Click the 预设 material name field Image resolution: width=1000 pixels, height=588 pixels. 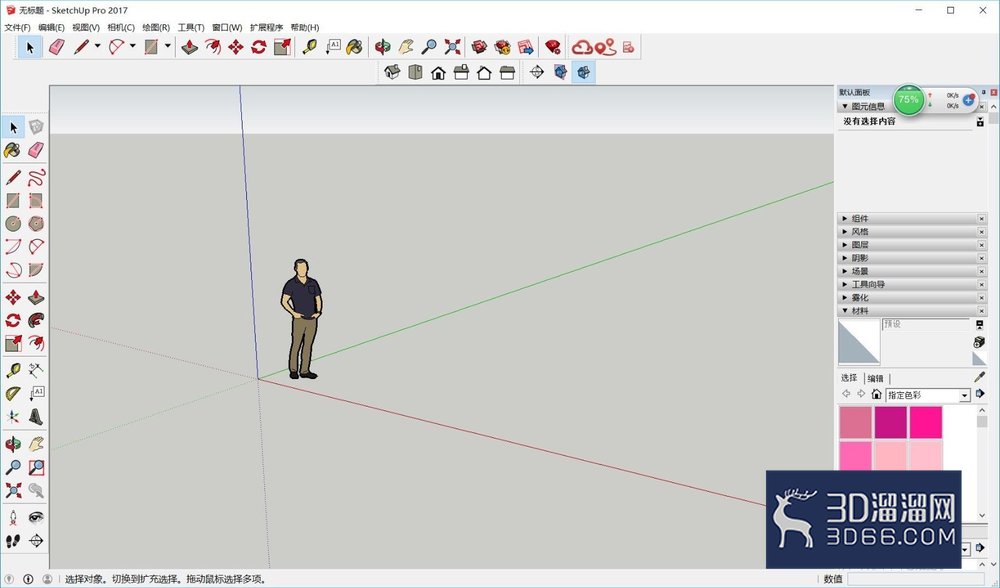pyautogui.click(x=926, y=324)
